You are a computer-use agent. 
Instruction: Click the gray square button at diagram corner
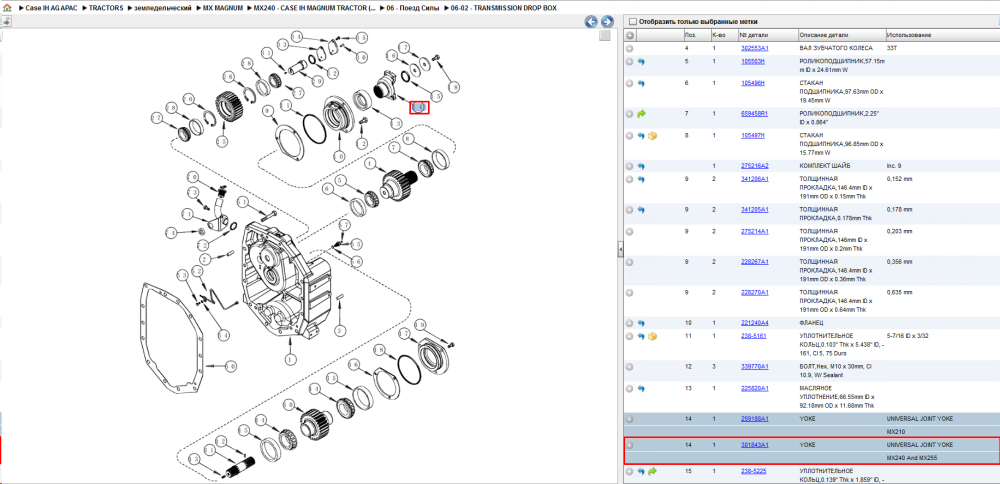point(605,36)
